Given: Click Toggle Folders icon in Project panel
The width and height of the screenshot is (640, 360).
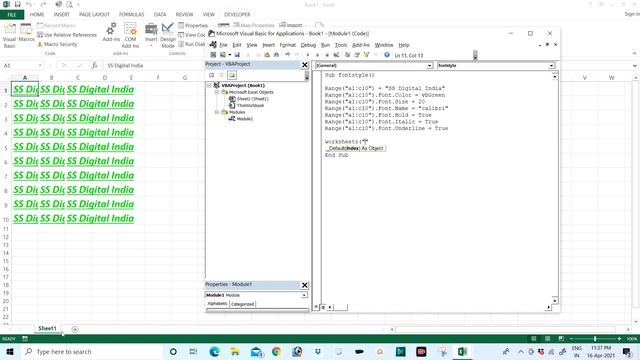Looking at the screenshot, I should (x=232, y=75).
